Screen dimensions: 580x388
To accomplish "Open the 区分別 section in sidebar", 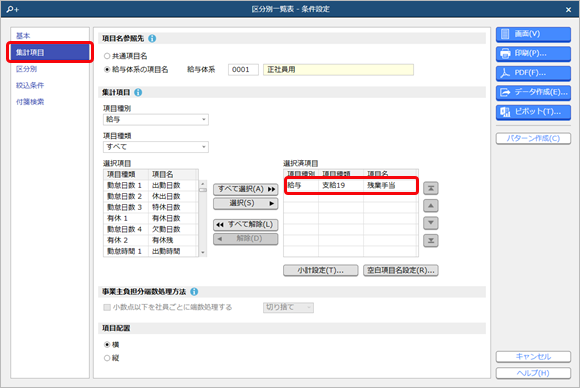I will [26, 69].
